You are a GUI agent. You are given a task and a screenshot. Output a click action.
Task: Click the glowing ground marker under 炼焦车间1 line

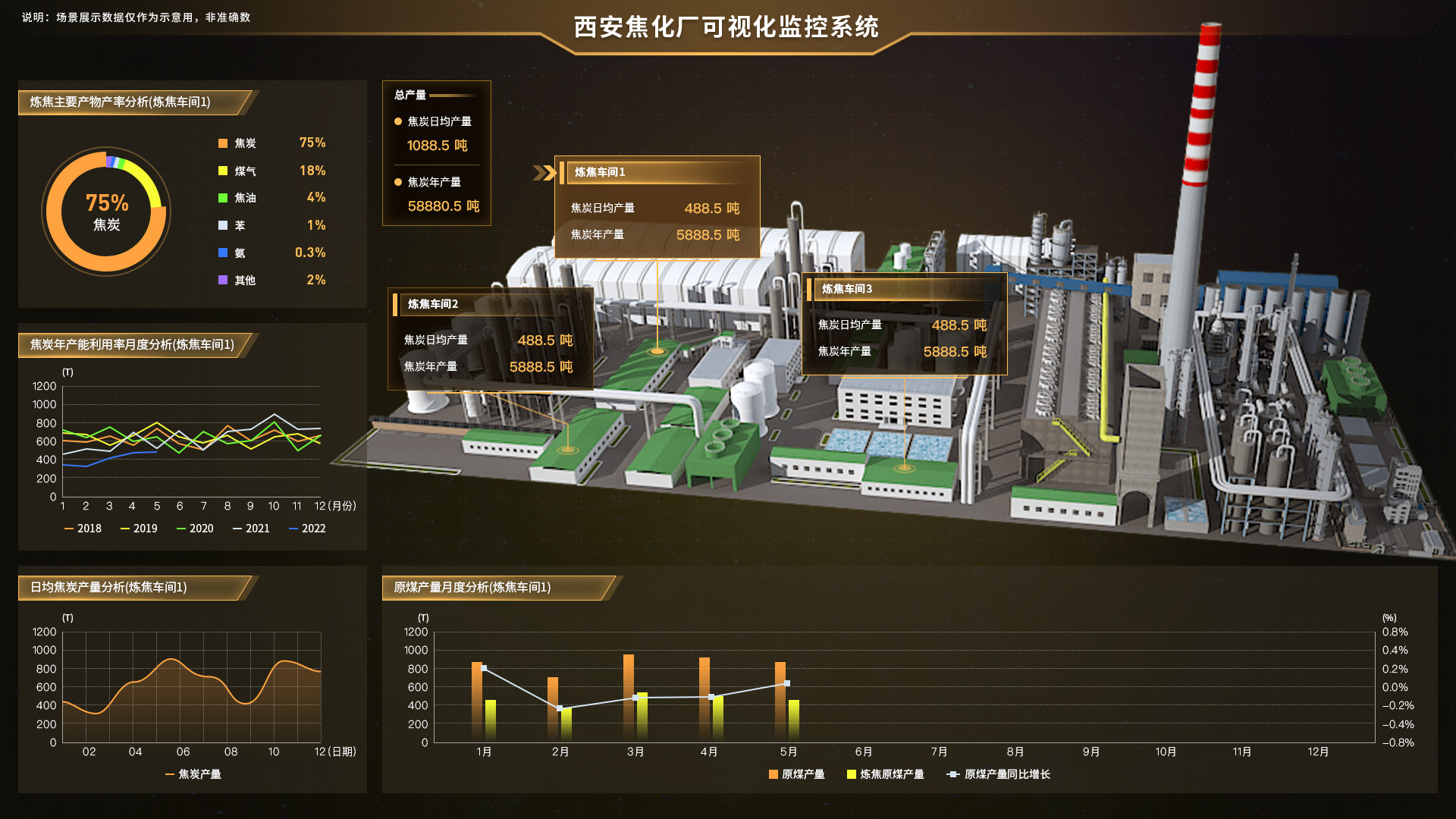[x=657, y=351]
